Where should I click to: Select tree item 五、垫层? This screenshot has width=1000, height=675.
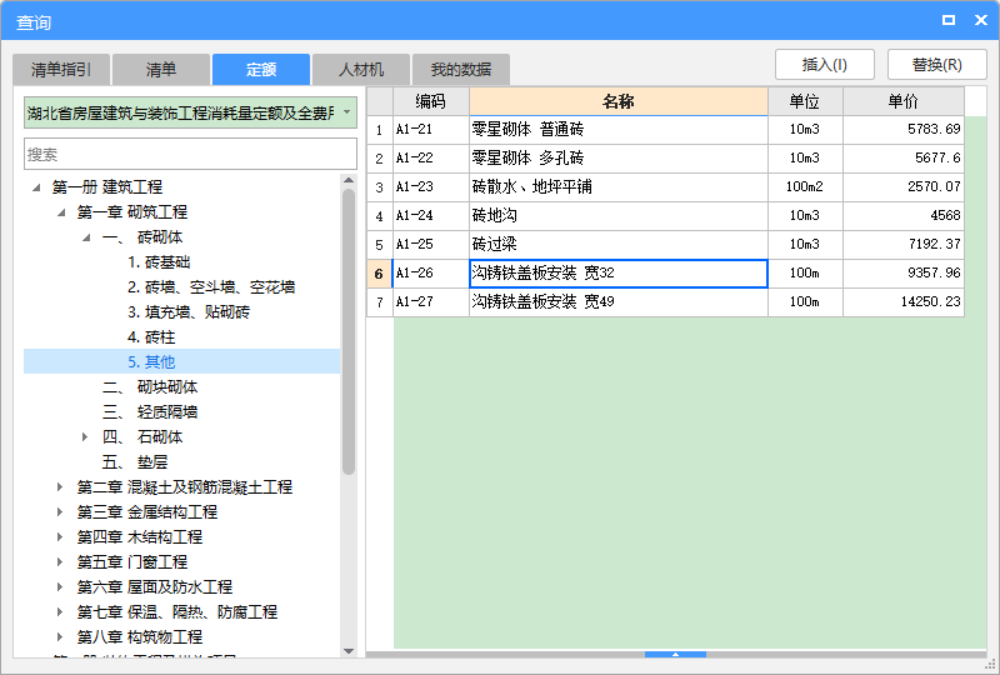(x=135, y=462)
